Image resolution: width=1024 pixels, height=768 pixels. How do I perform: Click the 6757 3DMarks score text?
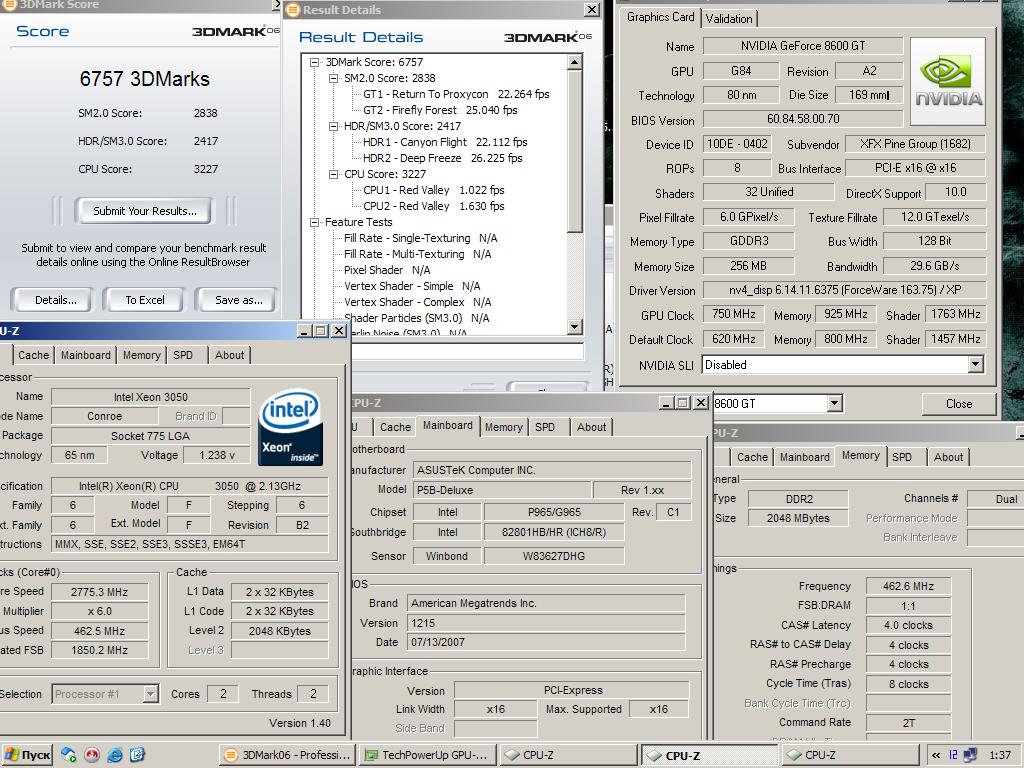click(144, 79)
